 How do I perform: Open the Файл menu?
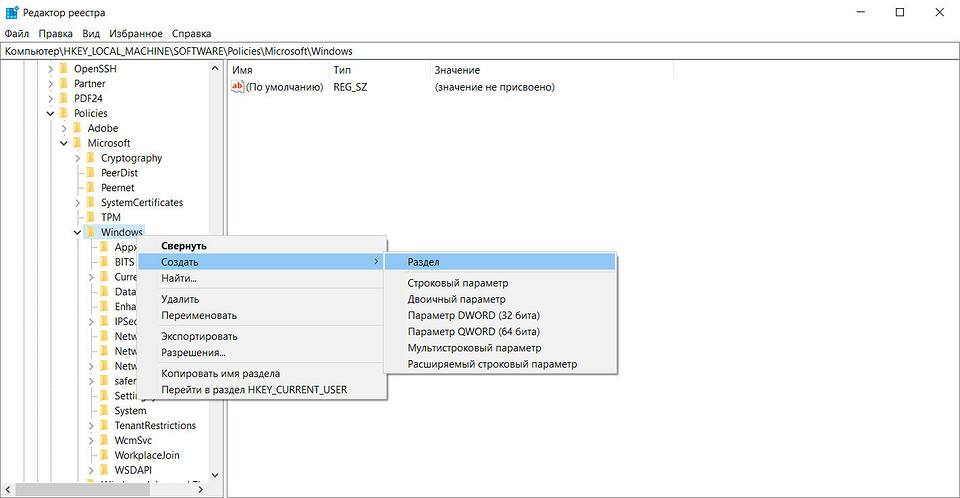pyautogui.click(x=16, y=33)
